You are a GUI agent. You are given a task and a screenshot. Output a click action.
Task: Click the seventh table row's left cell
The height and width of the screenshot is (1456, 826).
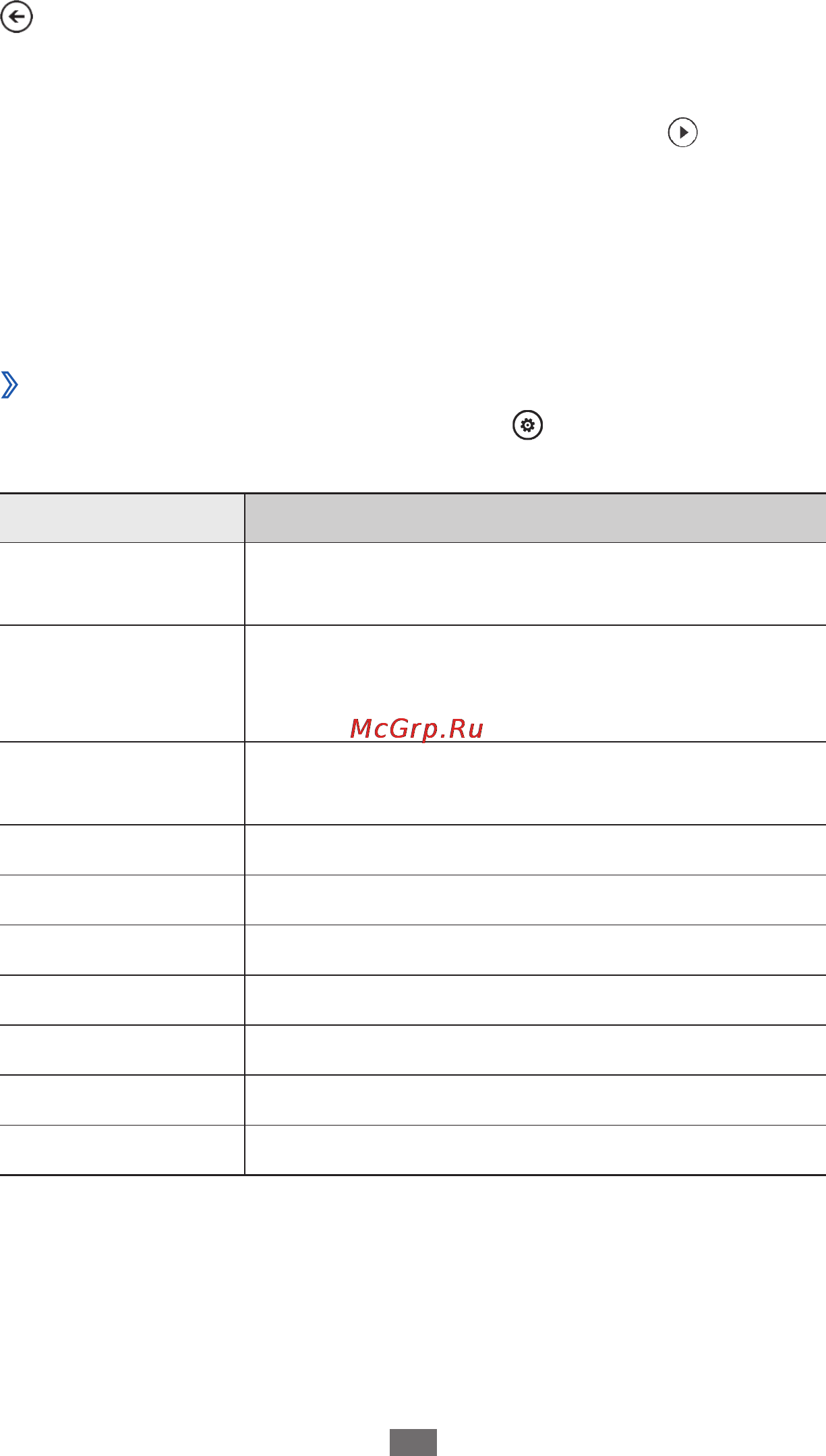click(x=122, y=1000)
